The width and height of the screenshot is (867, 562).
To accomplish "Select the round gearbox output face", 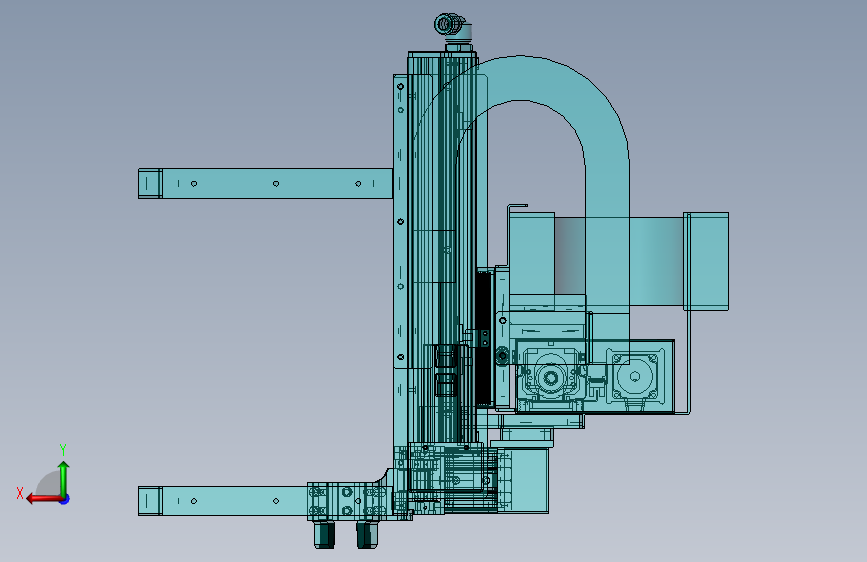I will [x=550, y=378].
